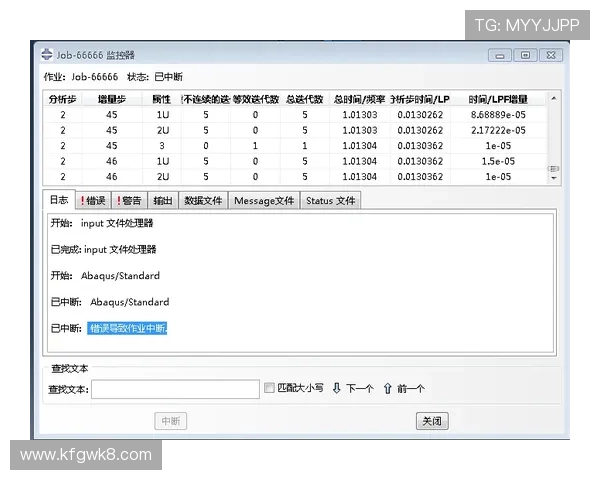This screenshot has width=600, height=480.
Task: Open the Status 文件 tab
Action: pyautogui.click(x=331, y=201)
